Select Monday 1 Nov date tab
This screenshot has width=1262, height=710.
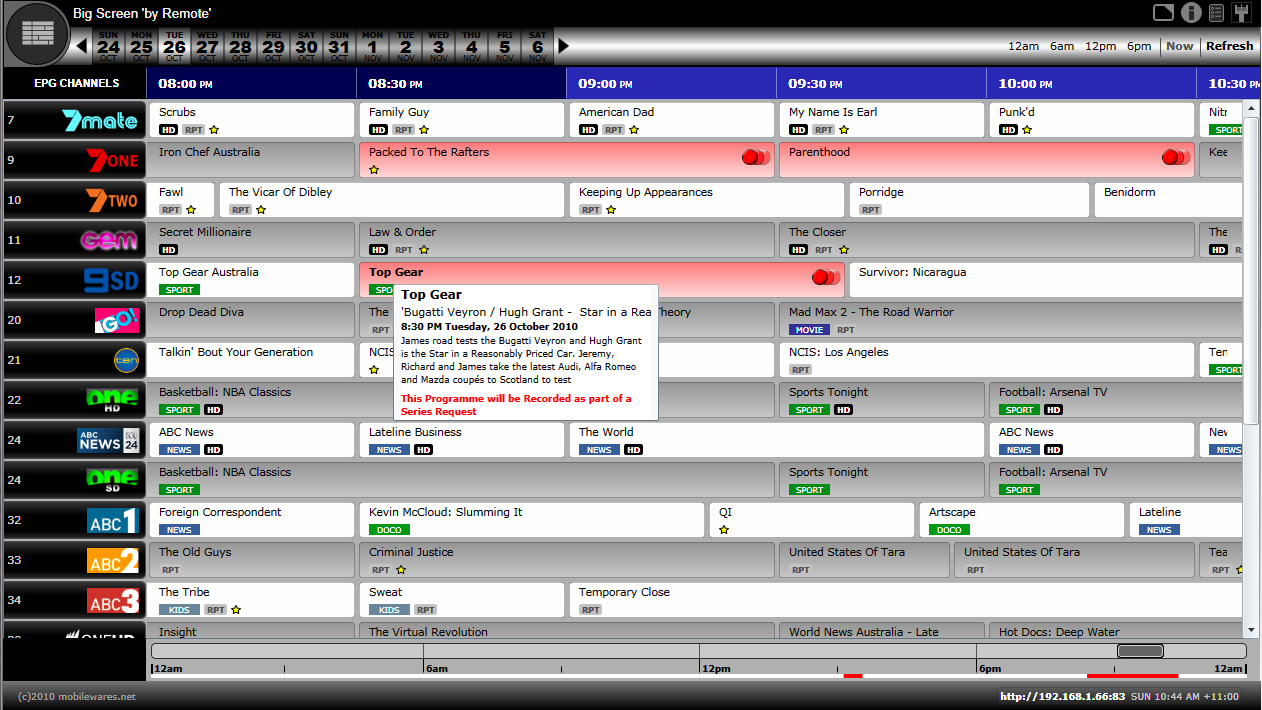point(372,46)
